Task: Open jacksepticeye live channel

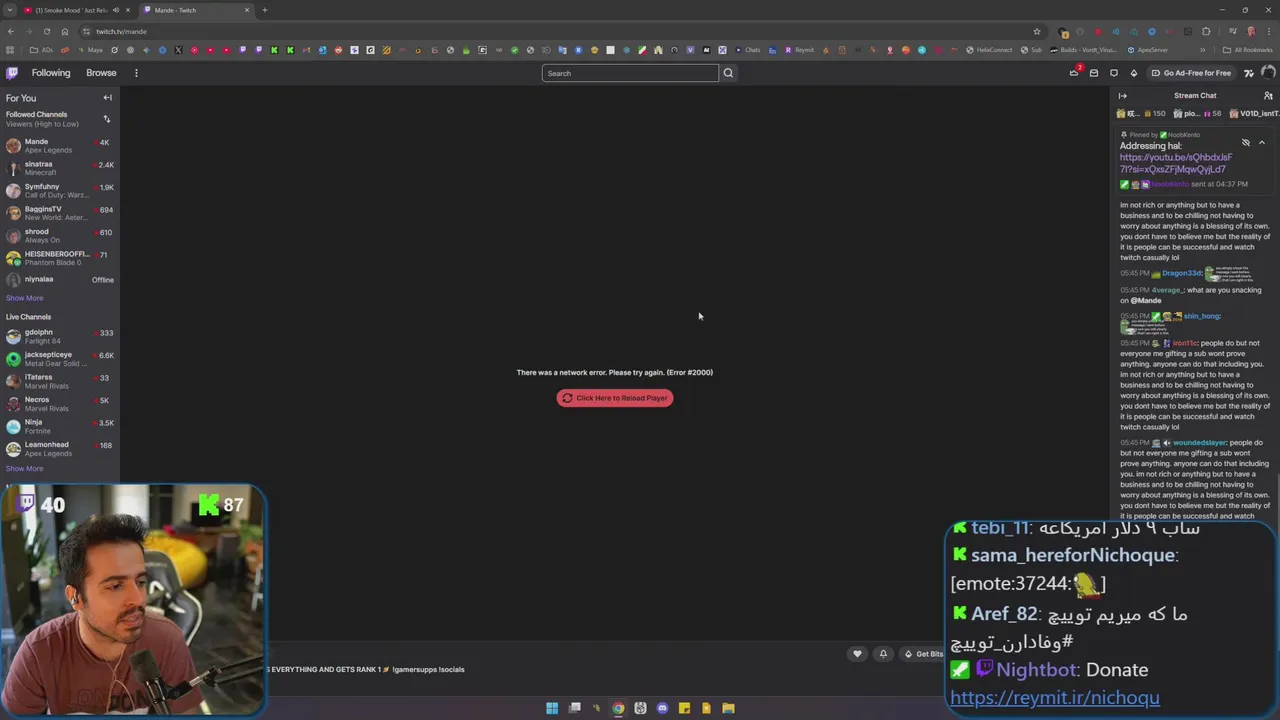Action: pyautogui.click(x=60, y=359)
